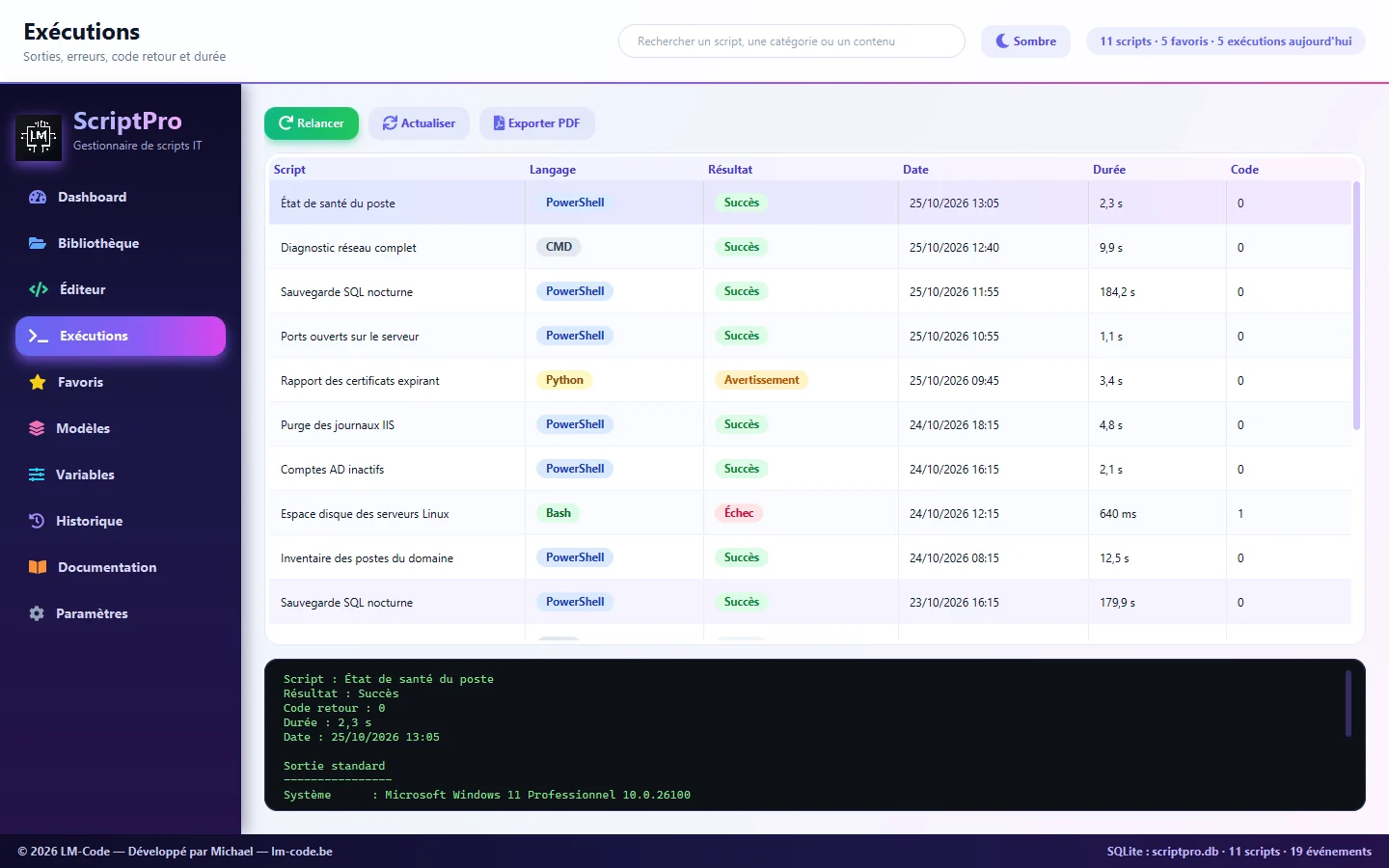
Task: Click the refresh arrows icon on Actualiser
Action: (390, 123)
